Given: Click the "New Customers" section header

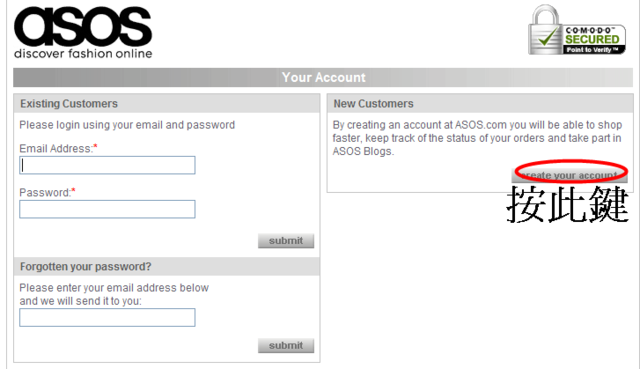Looking at the screenshot, I should pyautogui.click(x=480, y=104).
